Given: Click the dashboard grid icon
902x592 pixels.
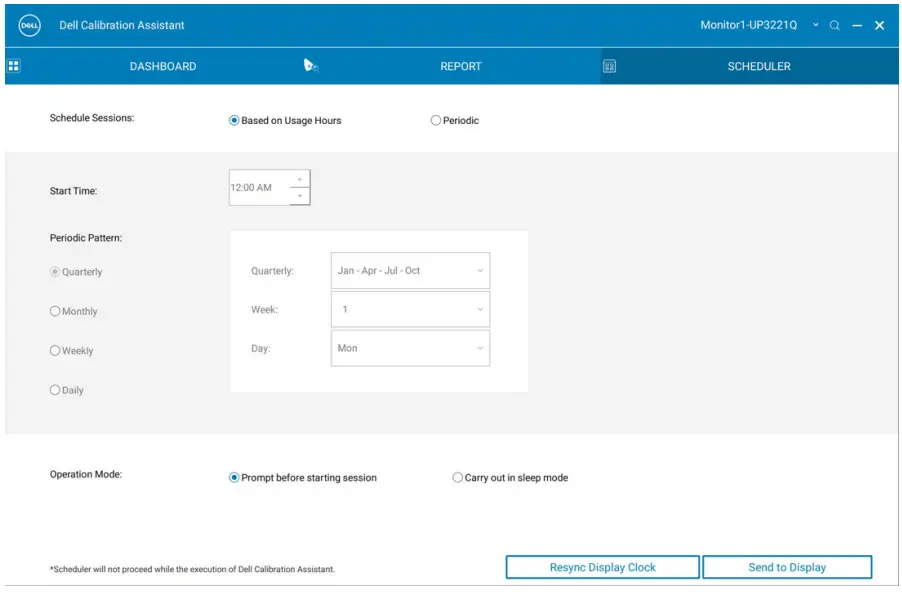Looking at the screenshot, I should pyautogui.click(x=14, y=66).
